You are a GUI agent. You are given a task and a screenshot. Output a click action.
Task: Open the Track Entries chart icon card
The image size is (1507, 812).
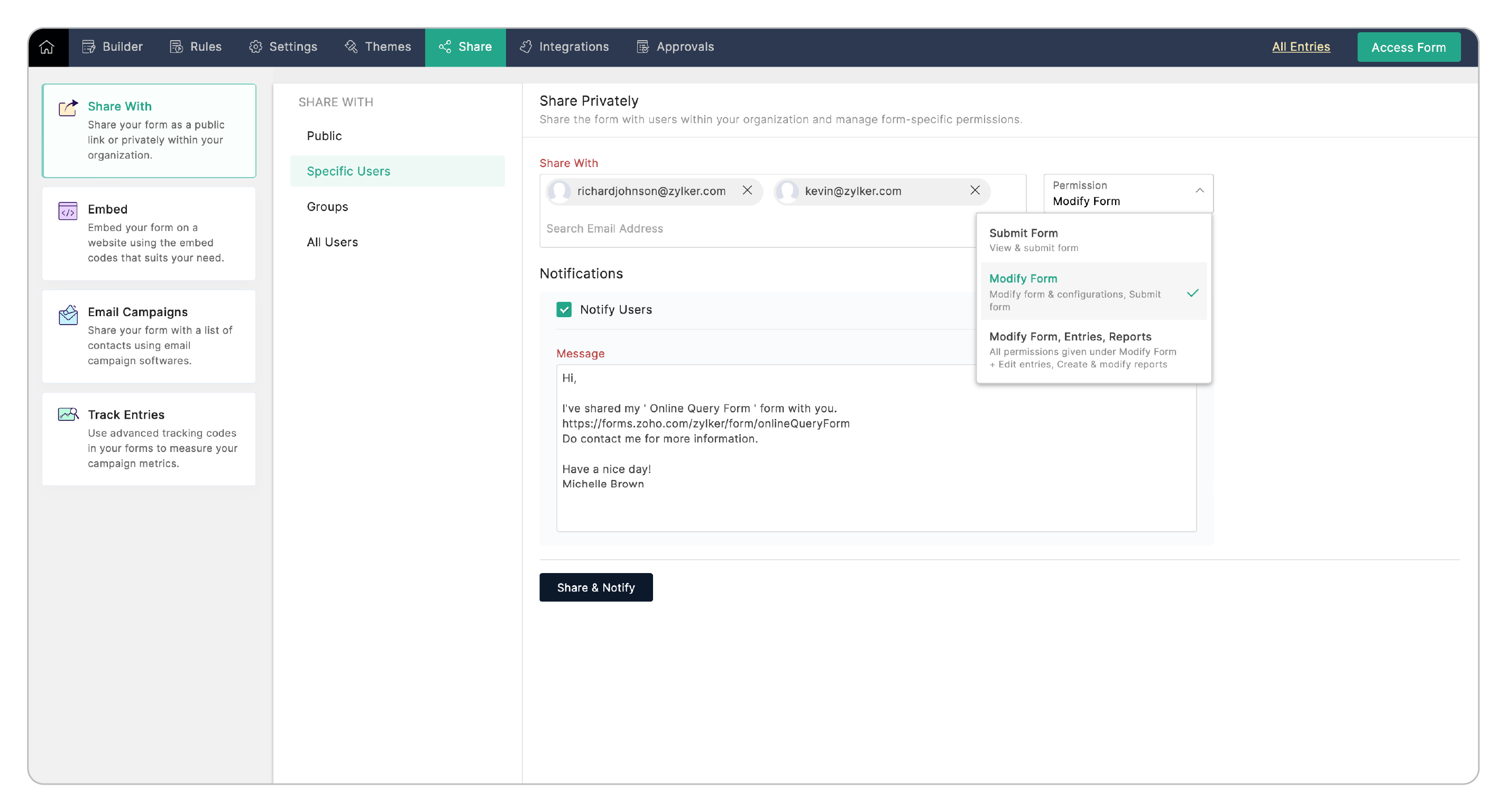coord(68,415)
